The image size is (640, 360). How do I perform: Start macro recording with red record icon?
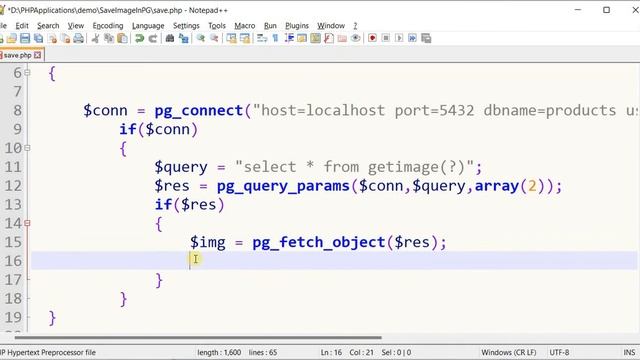372,38
